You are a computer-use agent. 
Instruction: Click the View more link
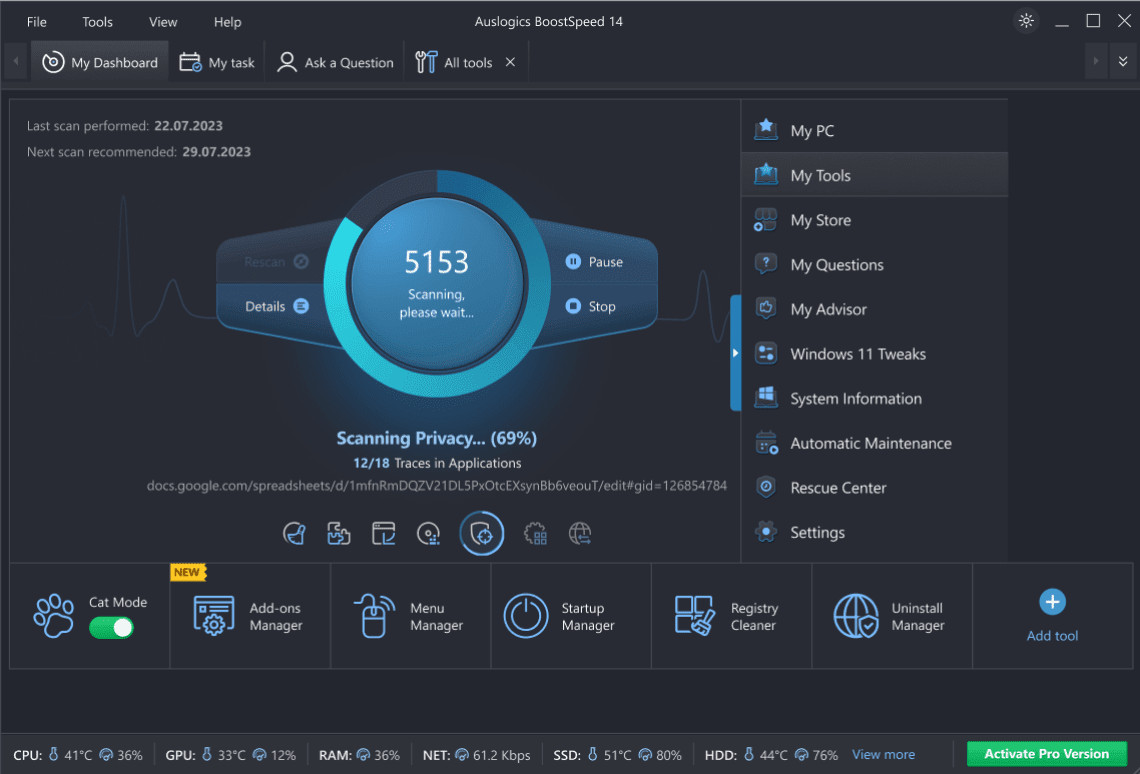point(883,754)
